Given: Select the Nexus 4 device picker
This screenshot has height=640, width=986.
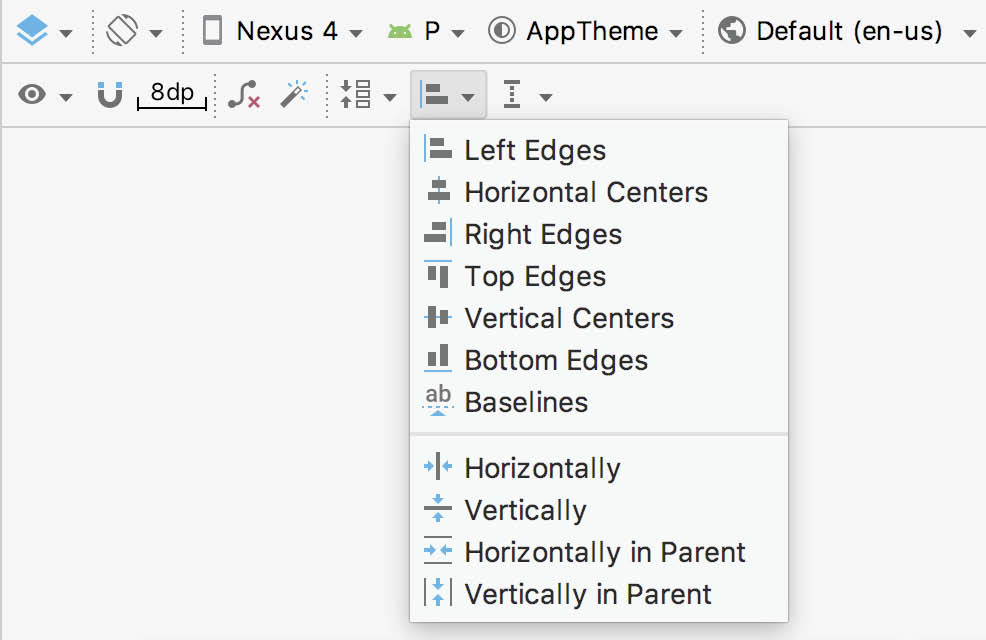Looking at the screenshot, I should tap(283, 31).
